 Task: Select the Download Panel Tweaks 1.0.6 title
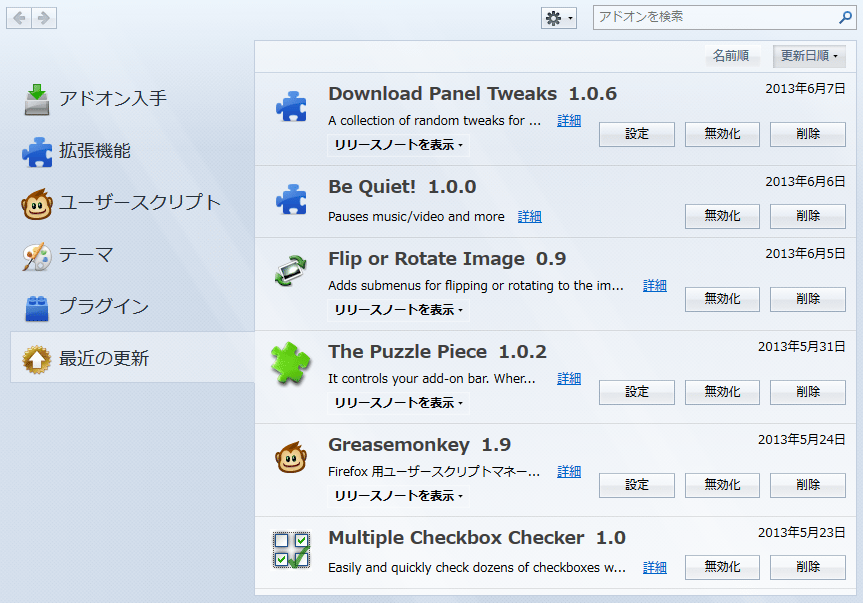(472, 94)
